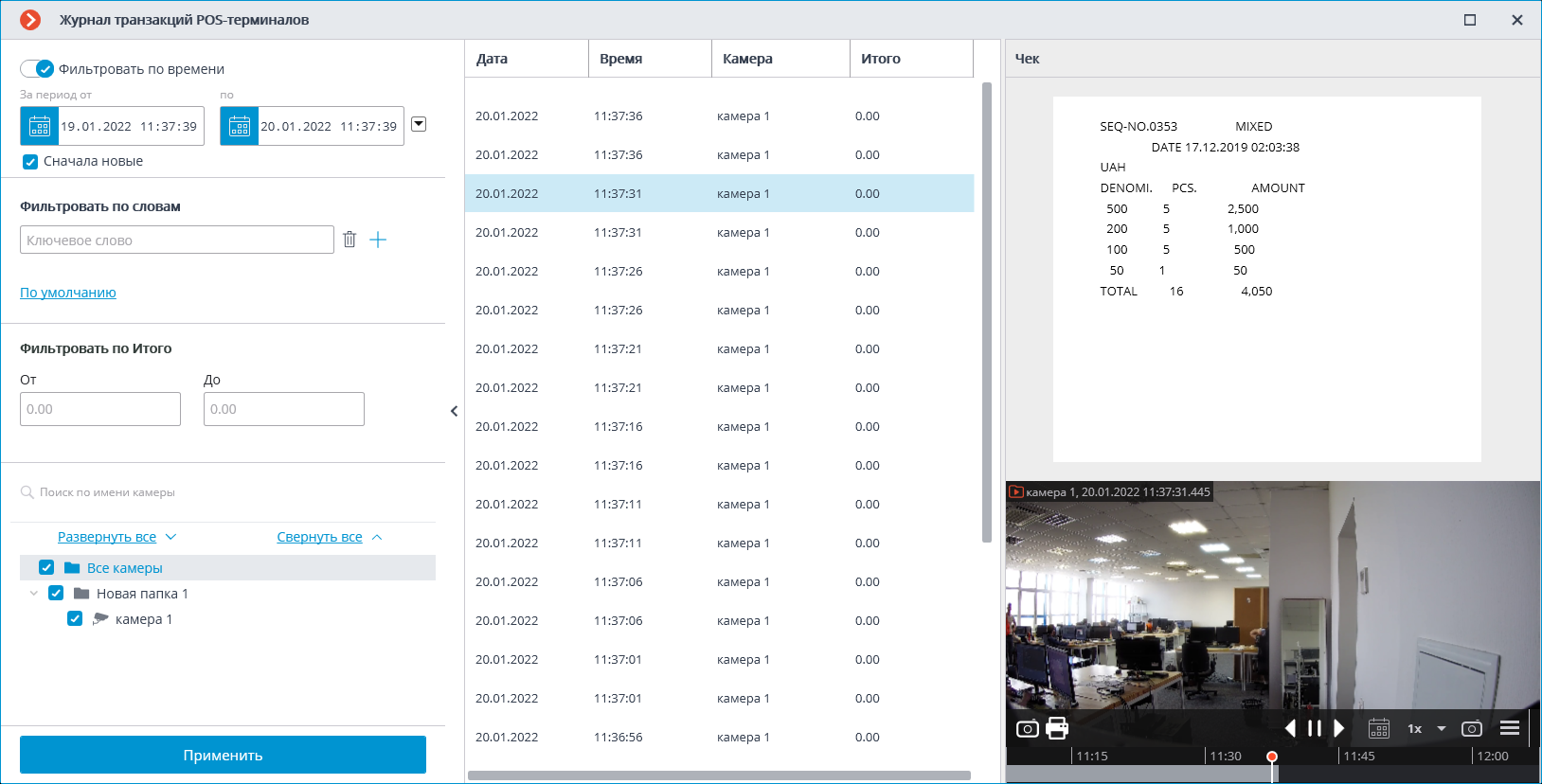Uncheck Все камеры checkbox
The width and height of the screenshot is (1542, 784).
46,567
